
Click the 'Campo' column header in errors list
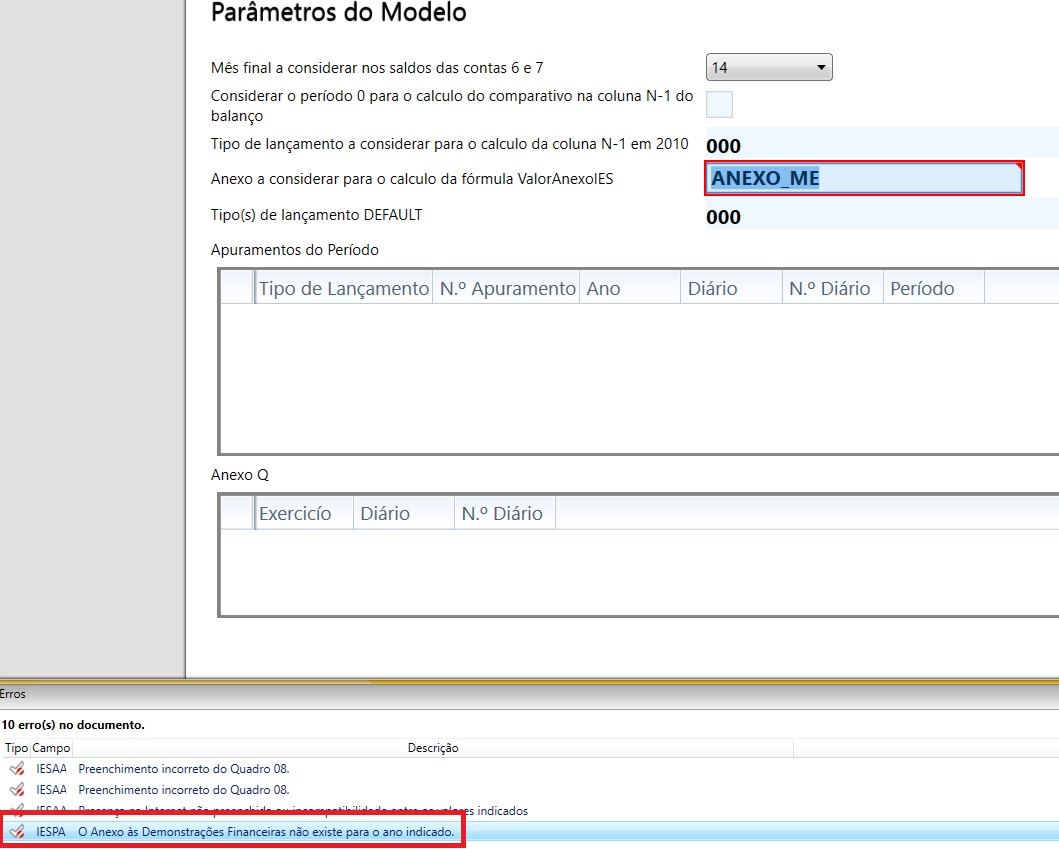click(x=51, y=748)
